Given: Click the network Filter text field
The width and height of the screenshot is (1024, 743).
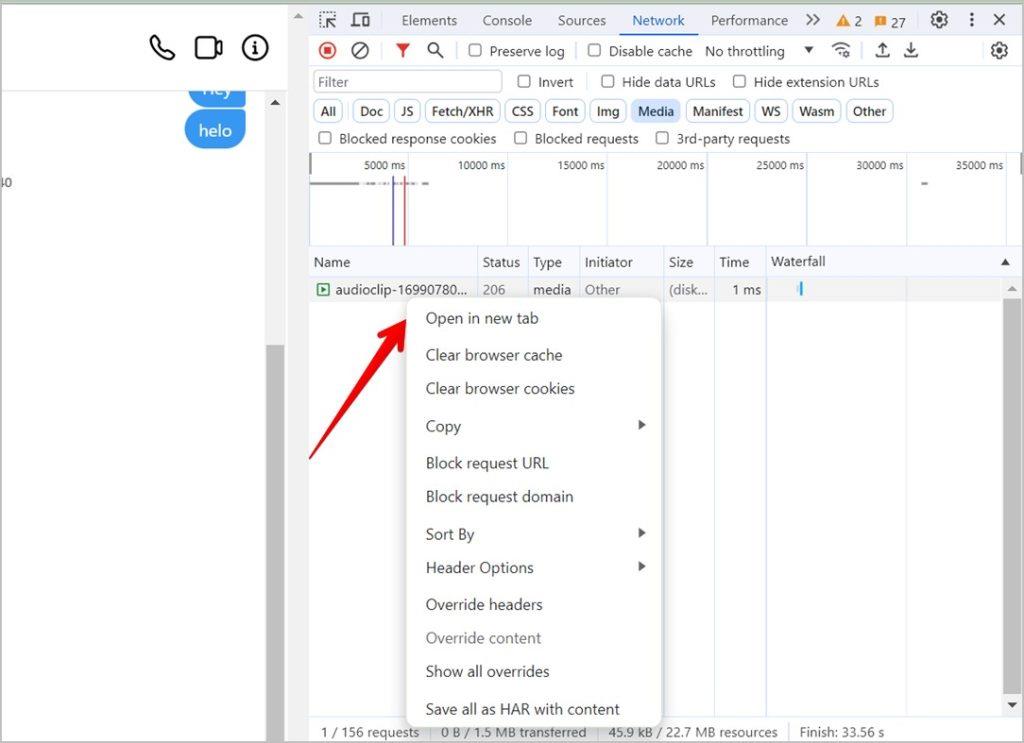Looking at the screenshot, I should 408,82.
